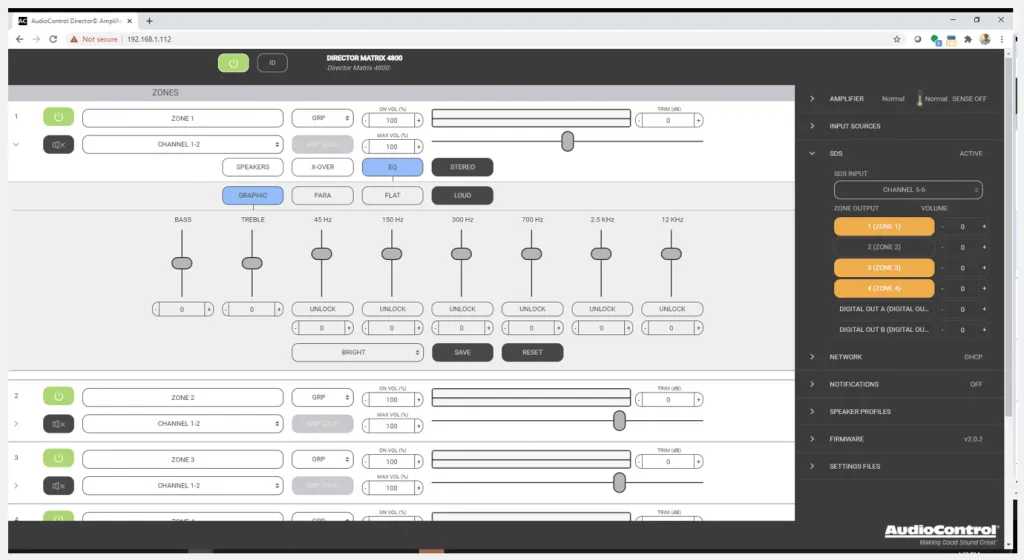
Task: Toggle SDS output 3 (ZONE 3)
Action: (884, 268)
